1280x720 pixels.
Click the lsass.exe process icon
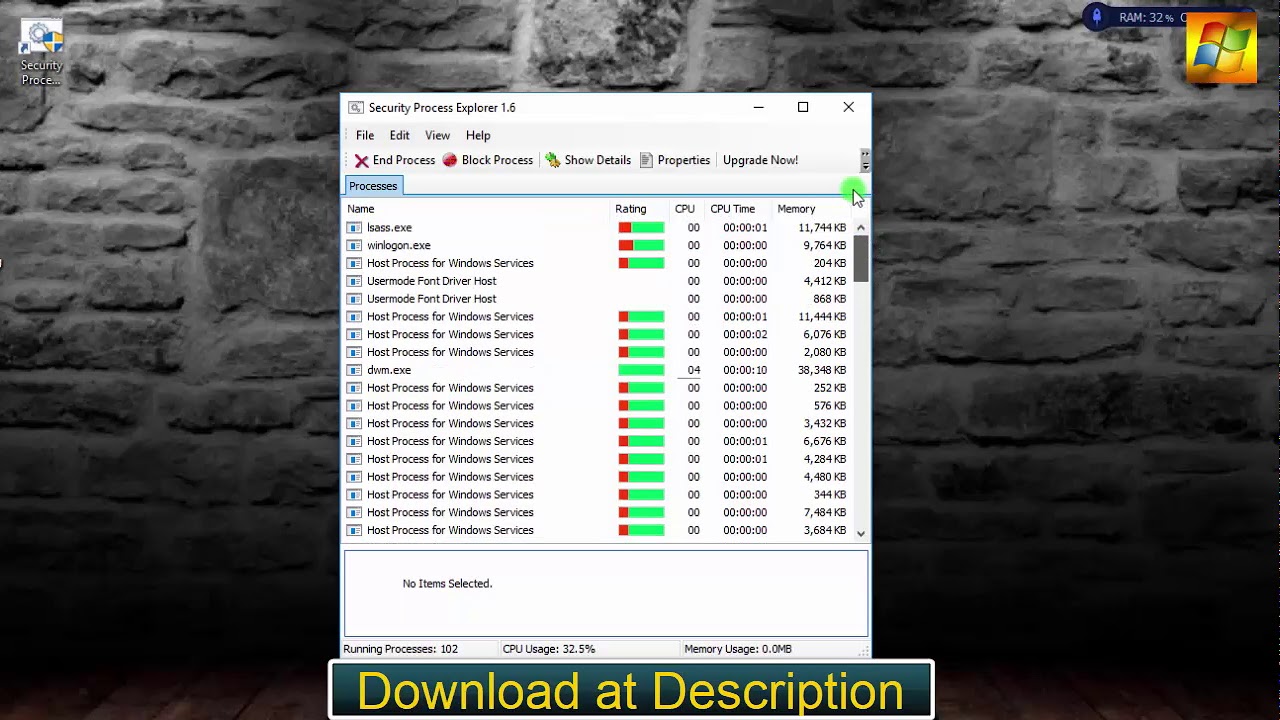[x=354, y=228]
